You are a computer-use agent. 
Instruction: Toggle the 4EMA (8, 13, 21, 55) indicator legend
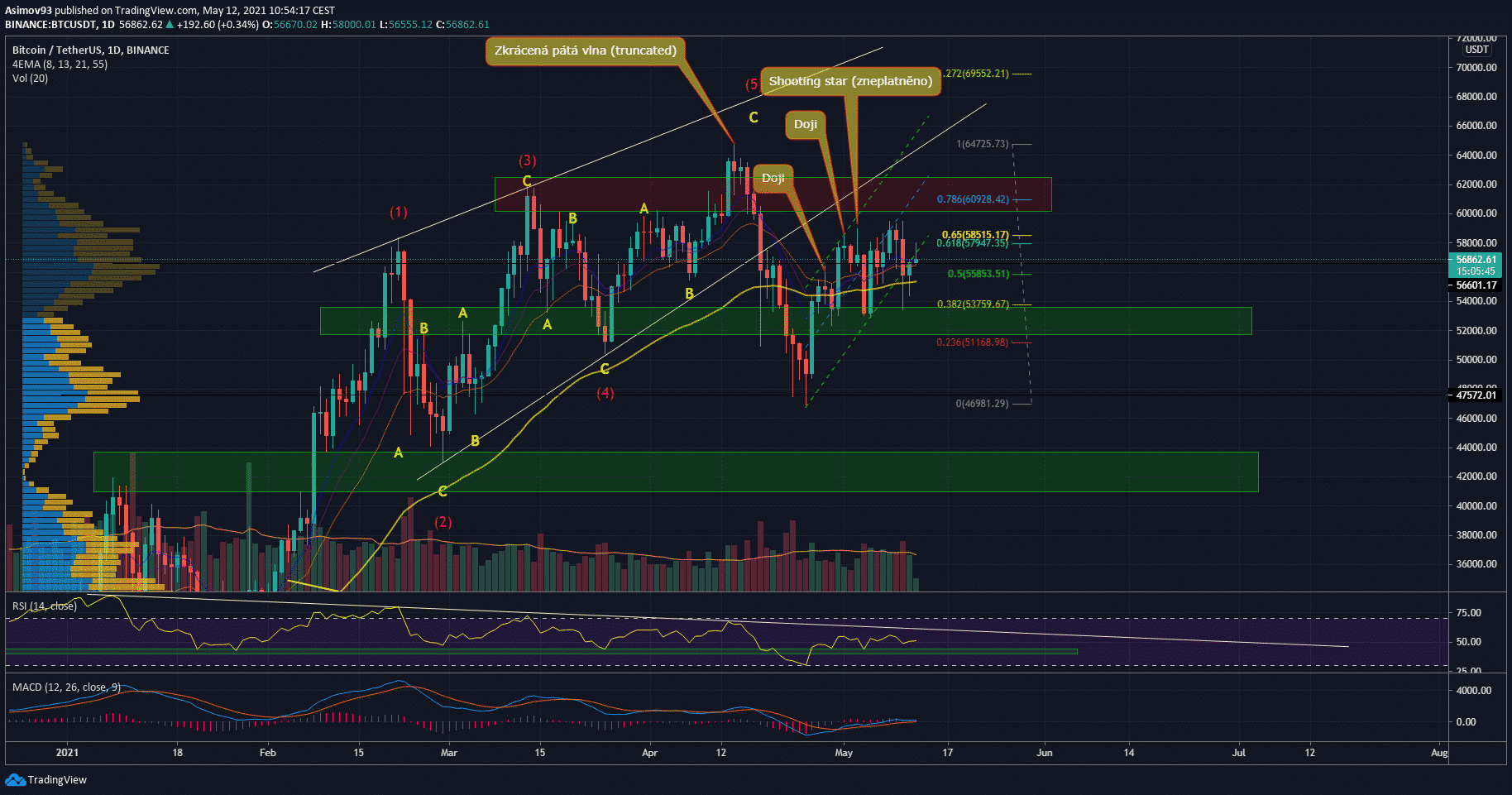pos(60,65)
